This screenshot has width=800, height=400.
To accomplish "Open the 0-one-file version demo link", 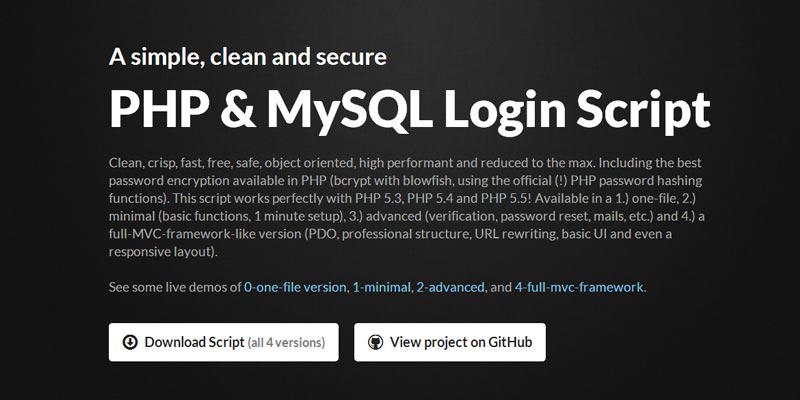I will [x=295, y=288].
